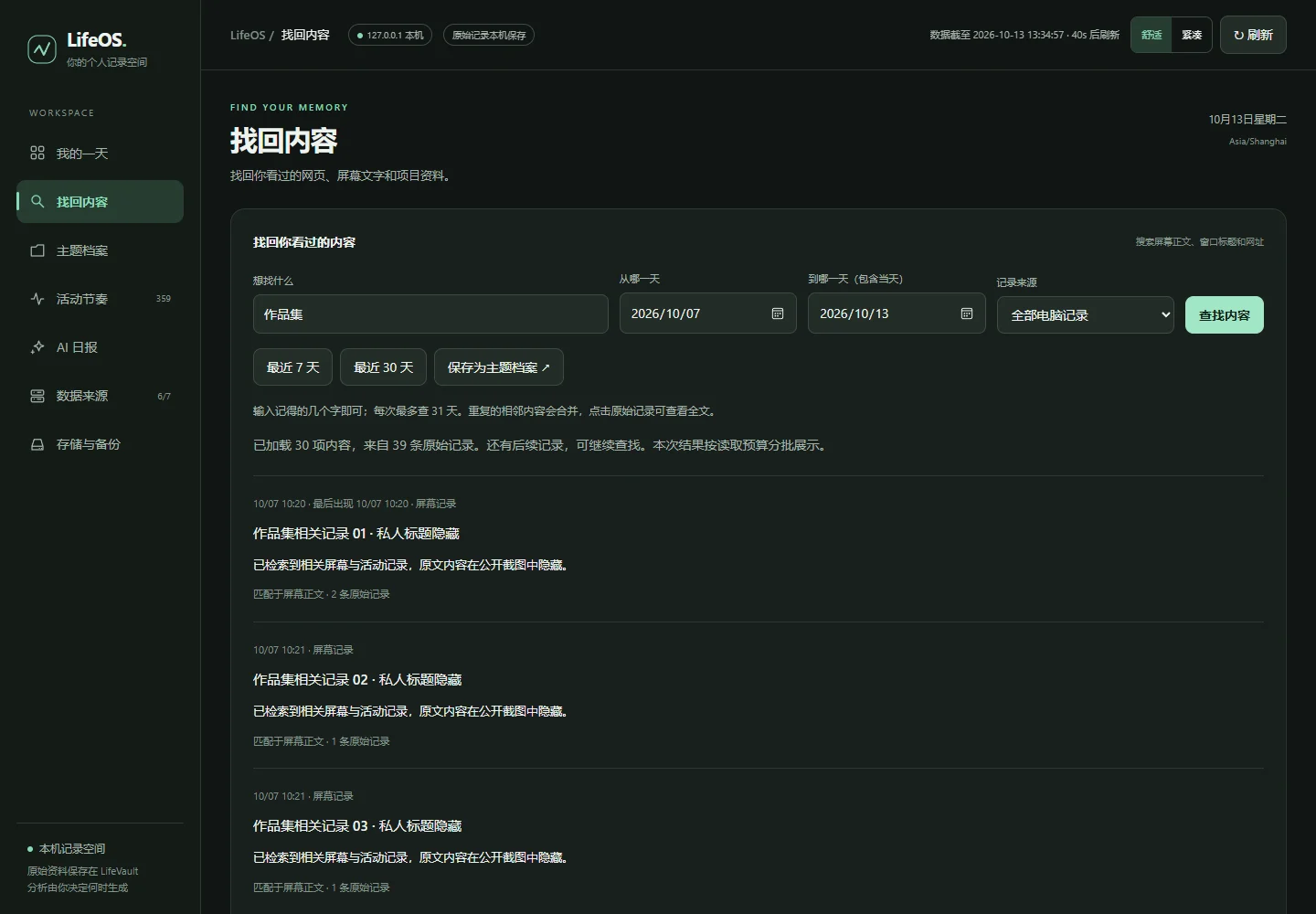Click the 127.0.0.1 本机 badge
This screenshot has width=1316, height=914.
tap(390, 35)
